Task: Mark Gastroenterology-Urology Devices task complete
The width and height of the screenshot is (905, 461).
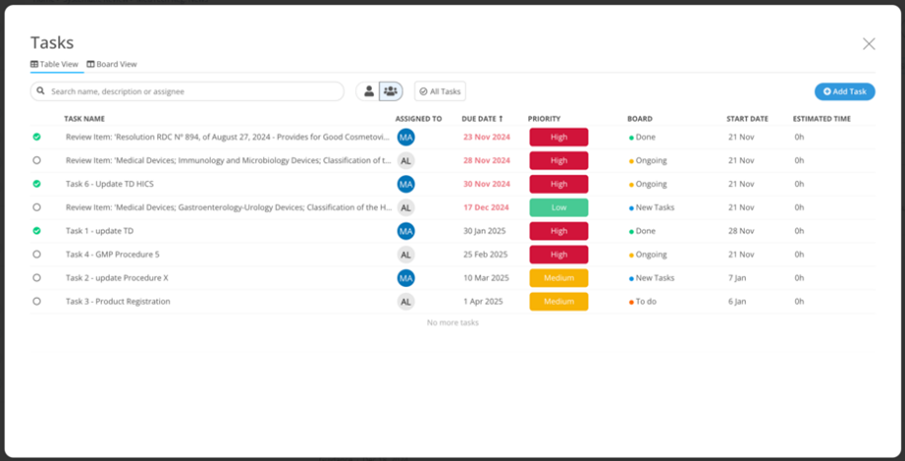Action: pos(37,207)
